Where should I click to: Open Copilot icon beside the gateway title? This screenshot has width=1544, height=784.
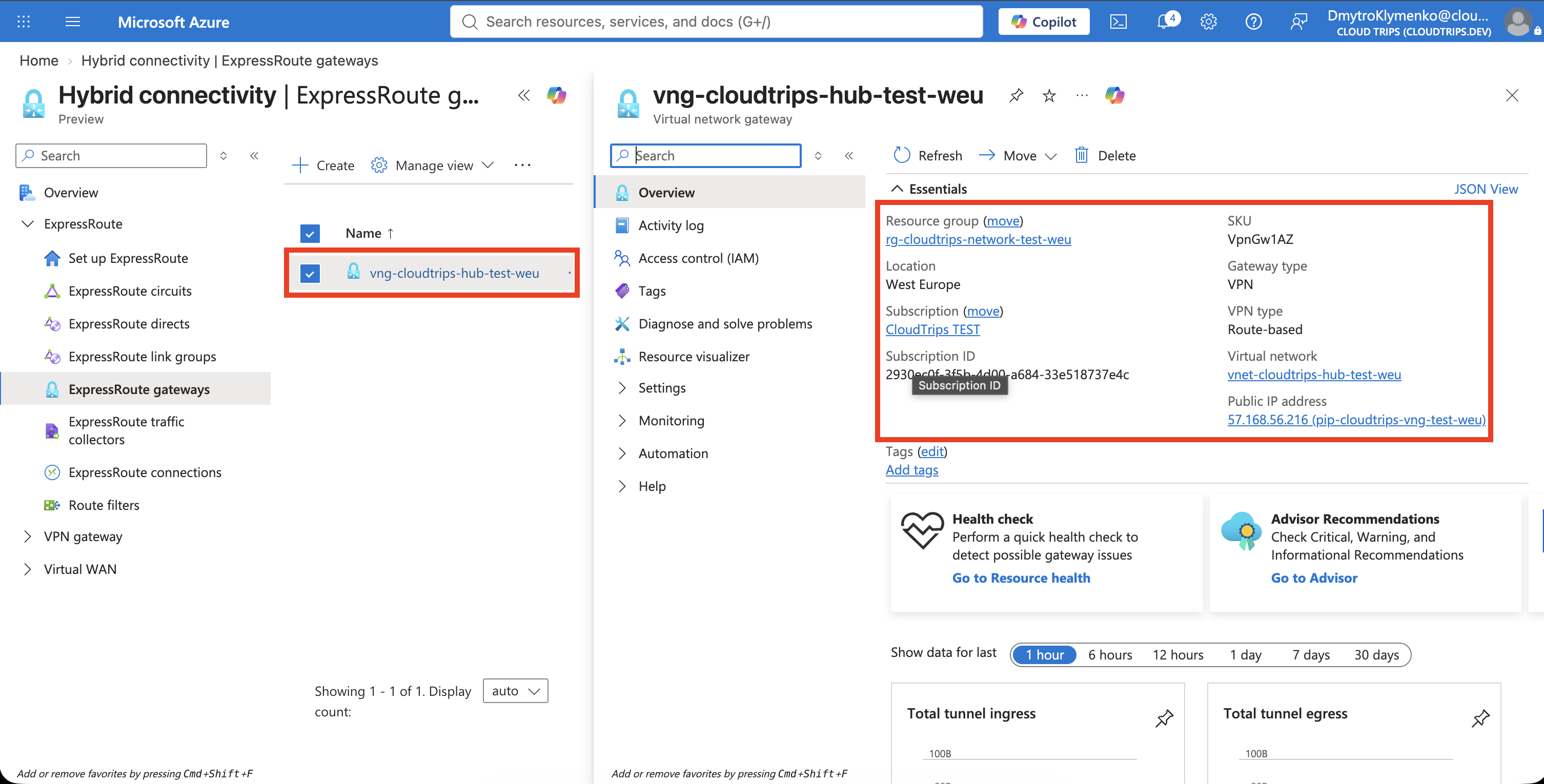(1115, 95)
